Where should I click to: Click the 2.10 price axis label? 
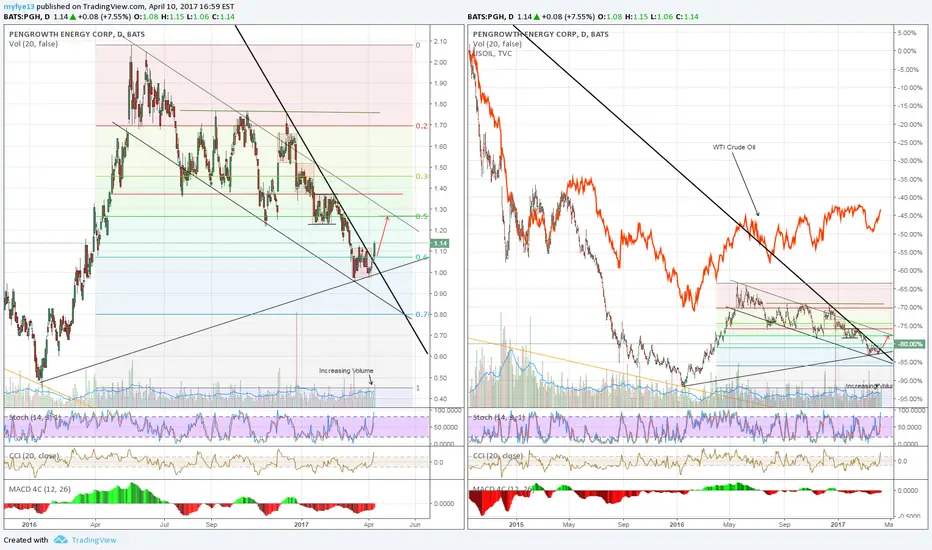[x=440, y=42]
